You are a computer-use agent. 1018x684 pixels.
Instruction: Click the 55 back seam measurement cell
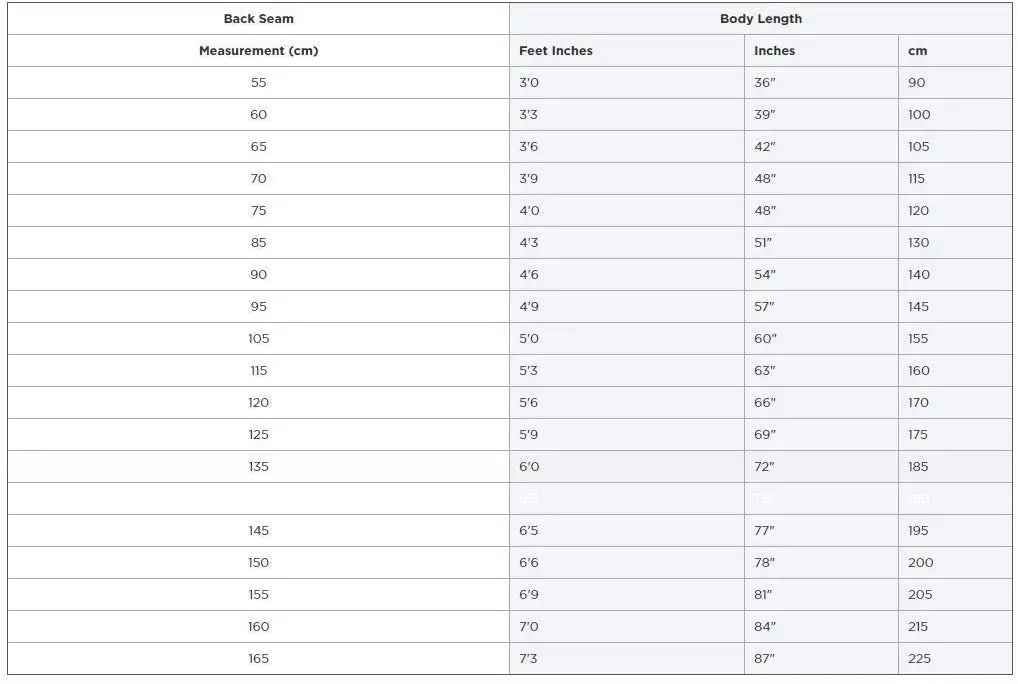(258, 83)
